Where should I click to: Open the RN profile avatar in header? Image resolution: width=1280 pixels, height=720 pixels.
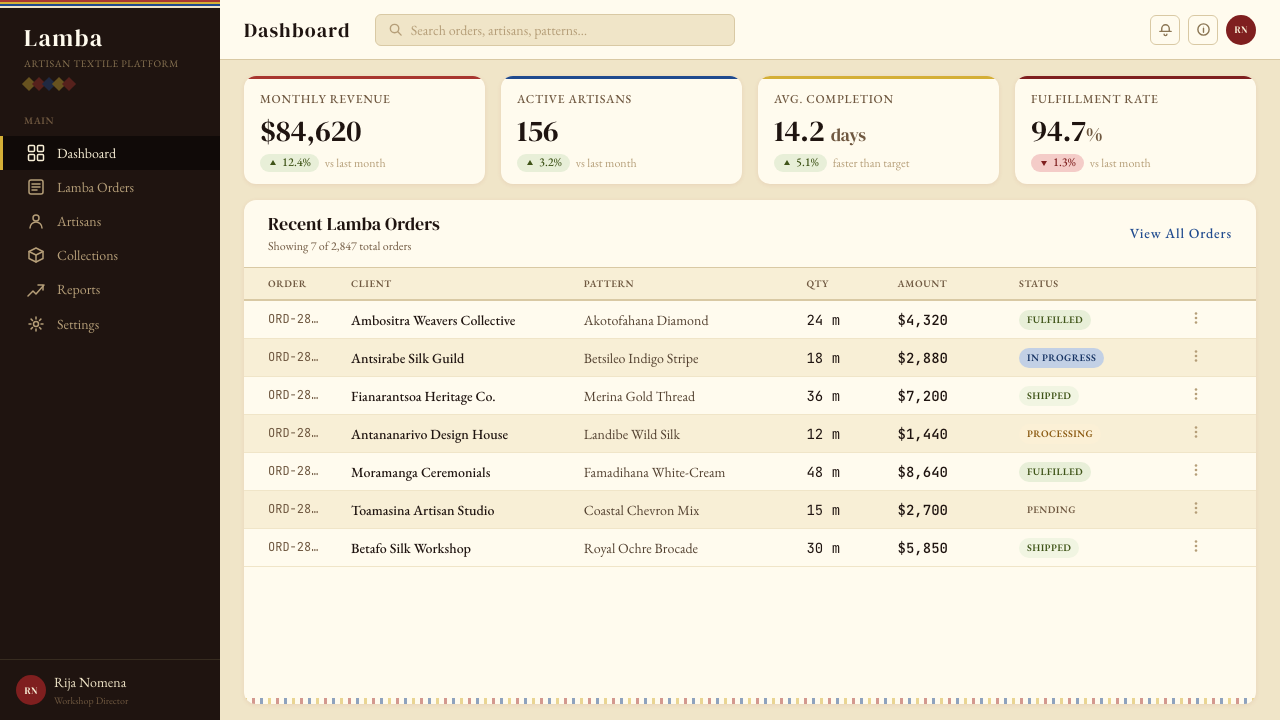(1241, 30)
